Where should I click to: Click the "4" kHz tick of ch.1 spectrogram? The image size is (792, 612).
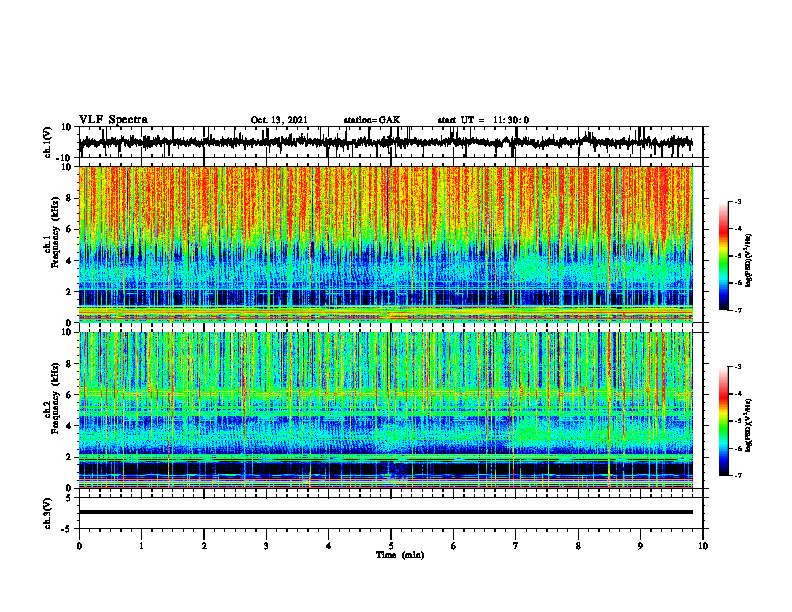point(70,261)
